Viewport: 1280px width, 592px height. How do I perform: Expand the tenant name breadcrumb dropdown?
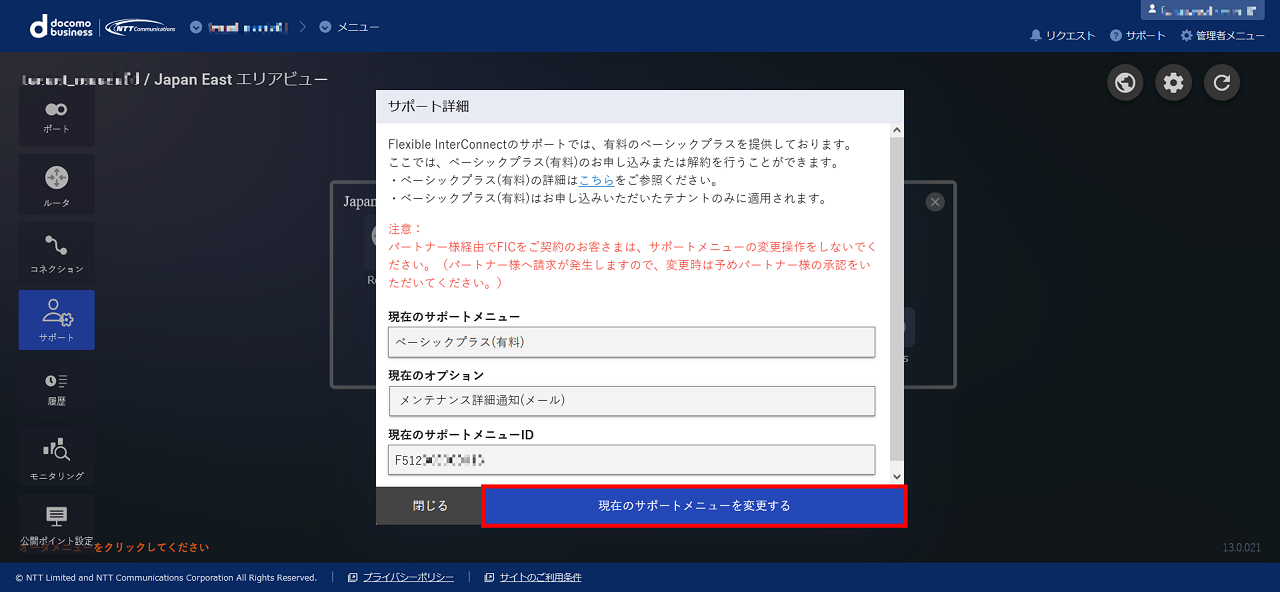[238, 27]
